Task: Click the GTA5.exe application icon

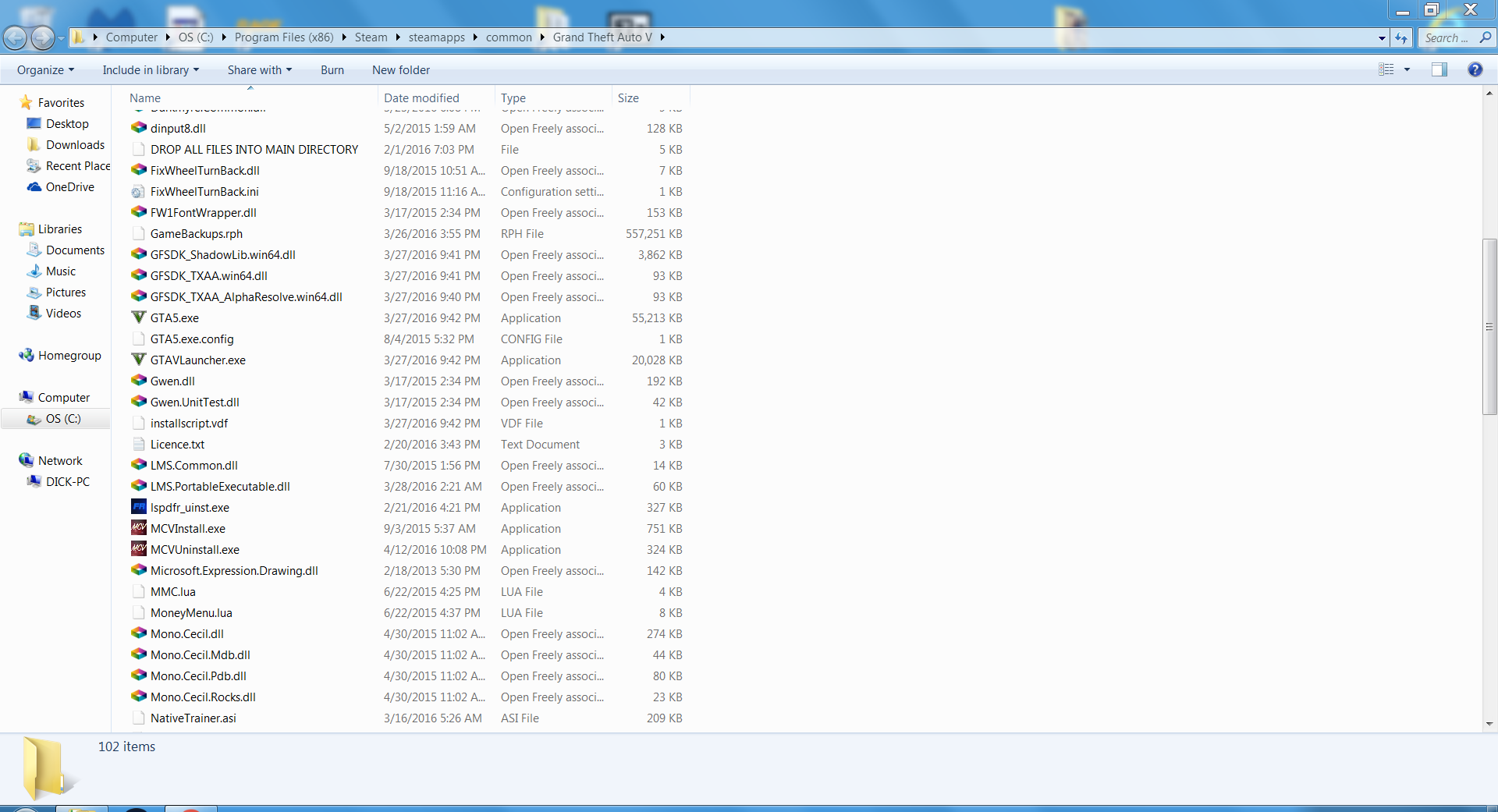Action: coord(139,317)
